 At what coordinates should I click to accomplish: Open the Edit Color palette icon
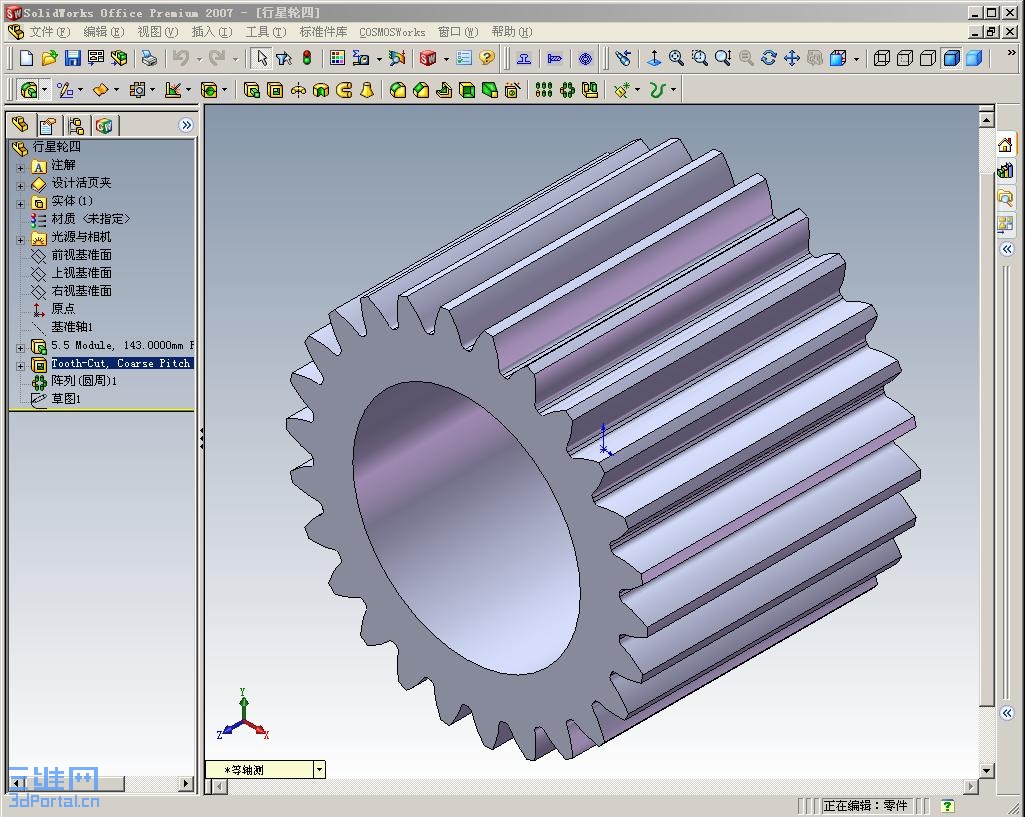(x=337, y=58)
